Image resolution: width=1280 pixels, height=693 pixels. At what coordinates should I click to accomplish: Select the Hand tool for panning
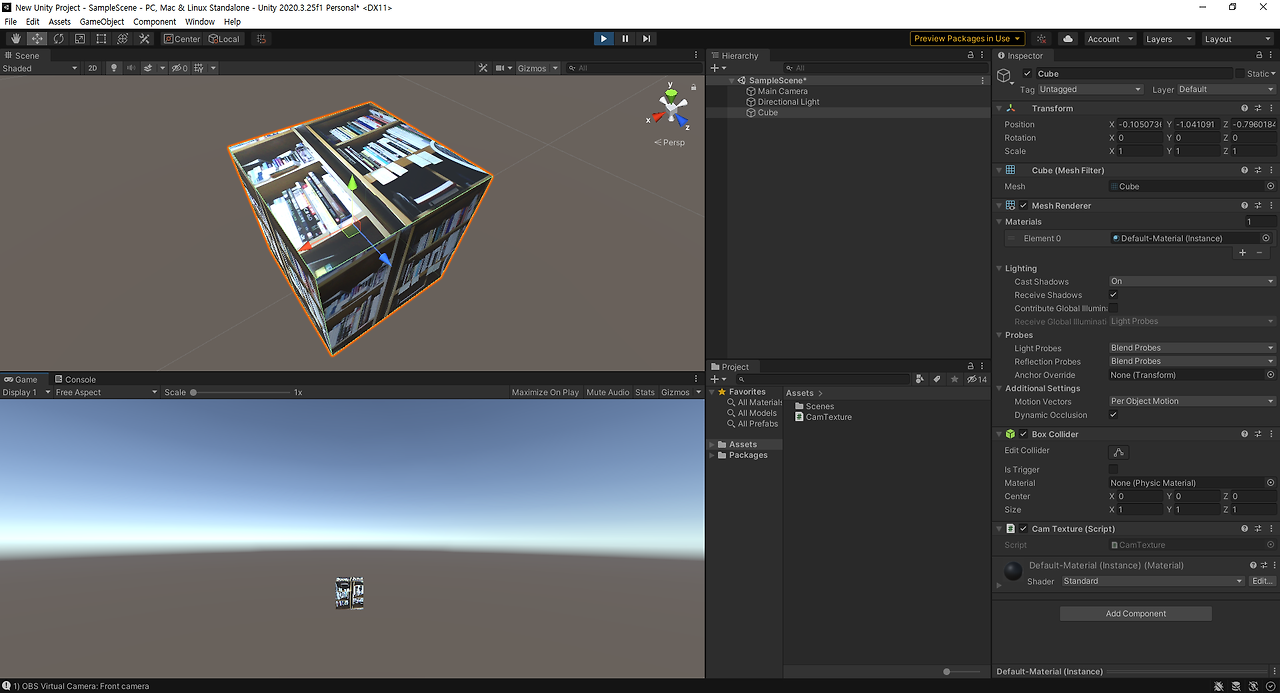pos(14,38)
